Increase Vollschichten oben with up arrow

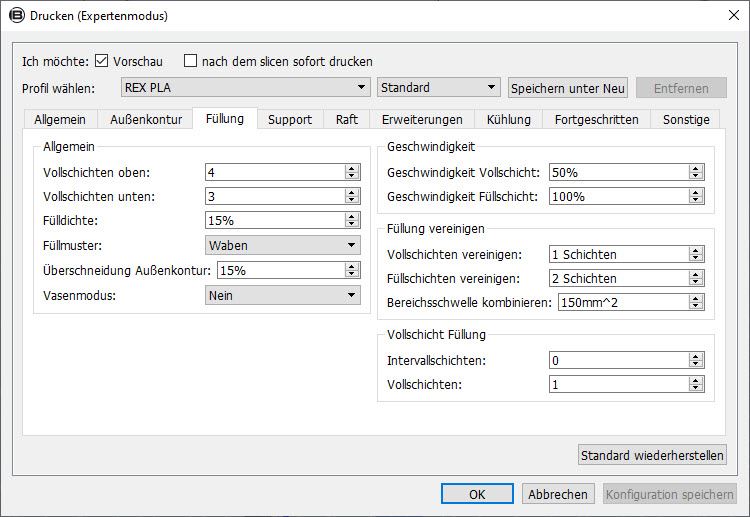click(352, 168)
